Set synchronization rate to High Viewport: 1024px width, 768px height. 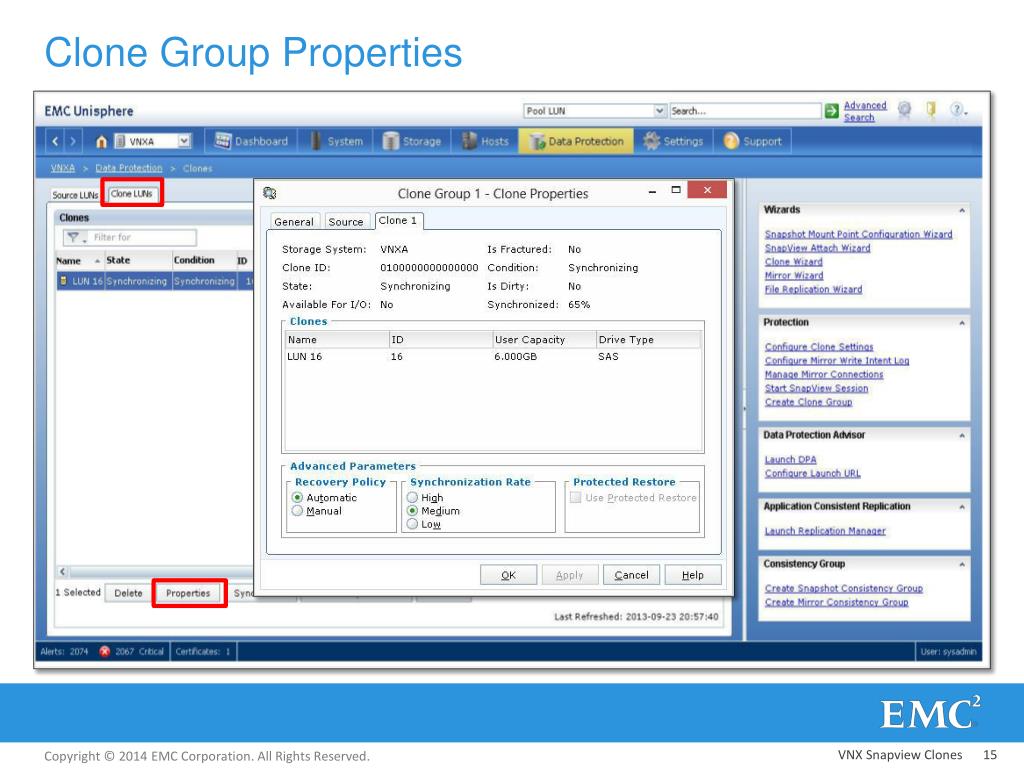tap(412, 498)
